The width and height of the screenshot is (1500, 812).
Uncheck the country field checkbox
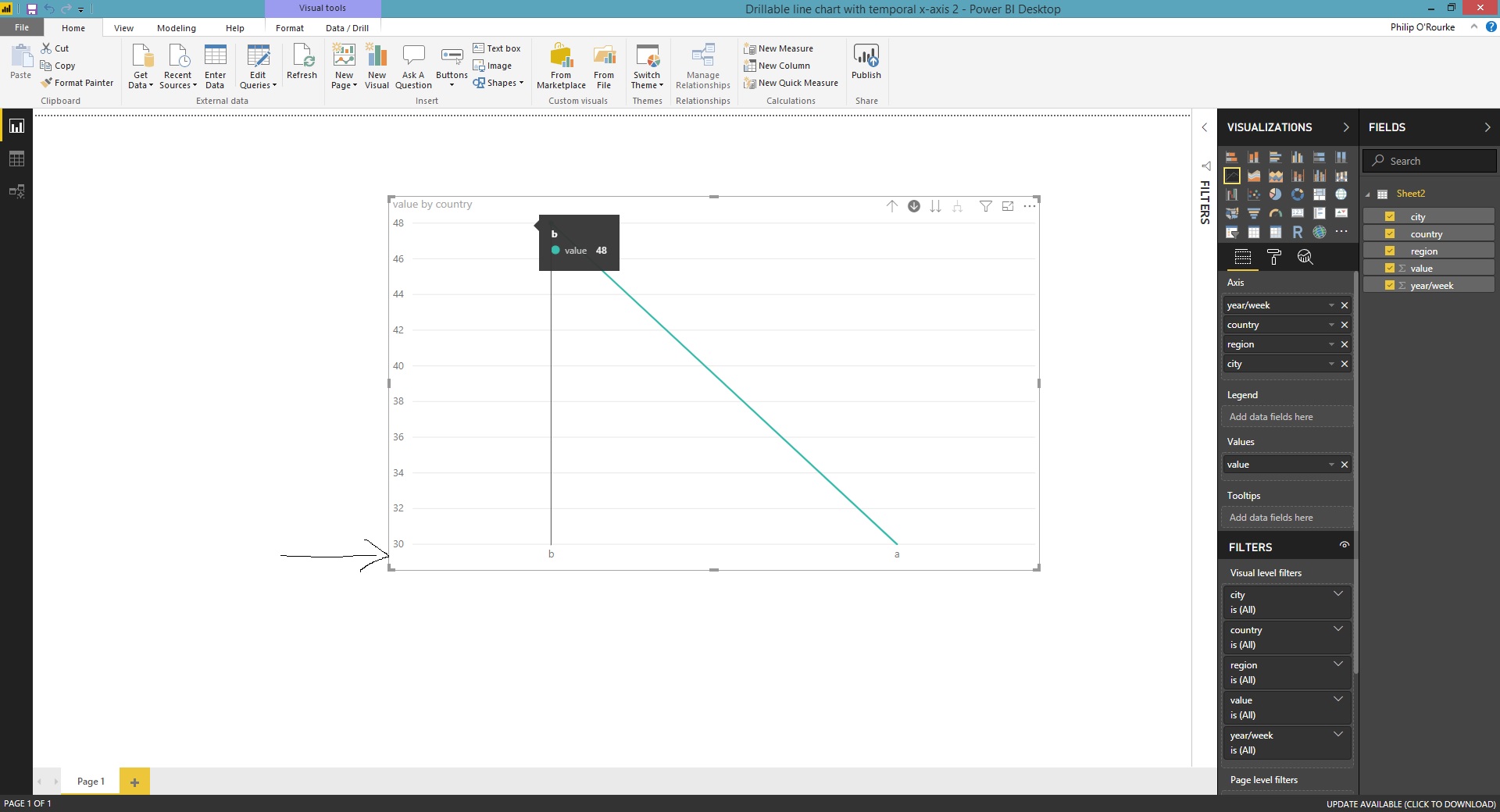click(x=1390, y=234)
